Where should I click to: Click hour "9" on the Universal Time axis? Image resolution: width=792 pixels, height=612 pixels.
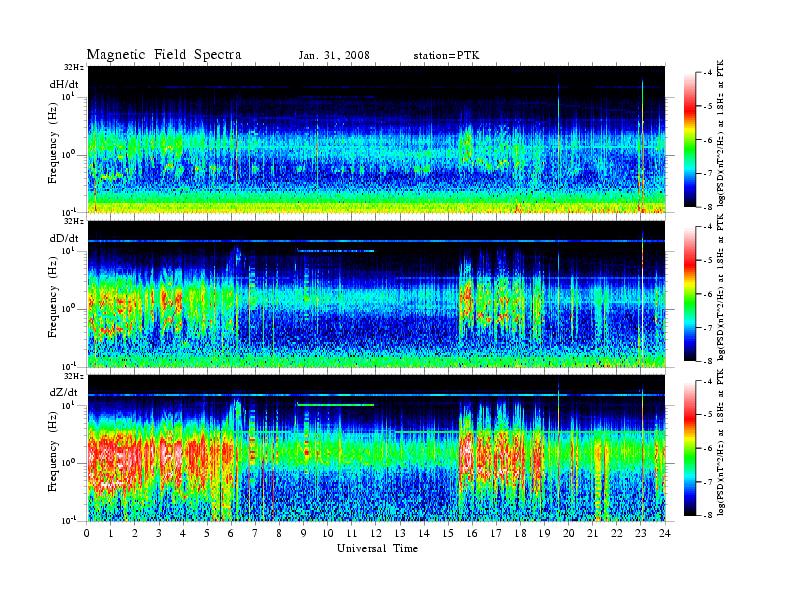303,533
